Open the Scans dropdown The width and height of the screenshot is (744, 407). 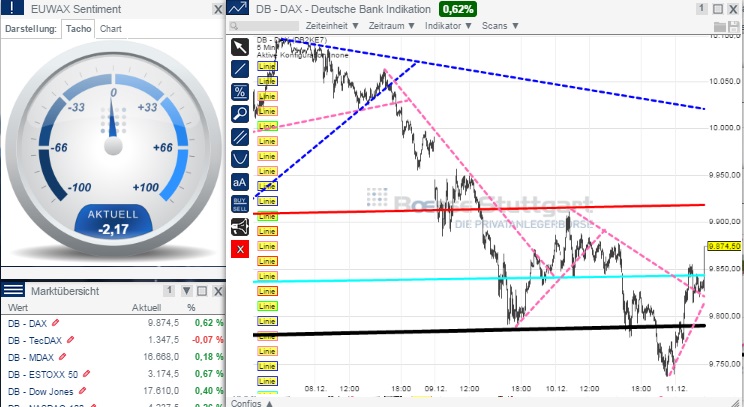(x=500, y=26)
